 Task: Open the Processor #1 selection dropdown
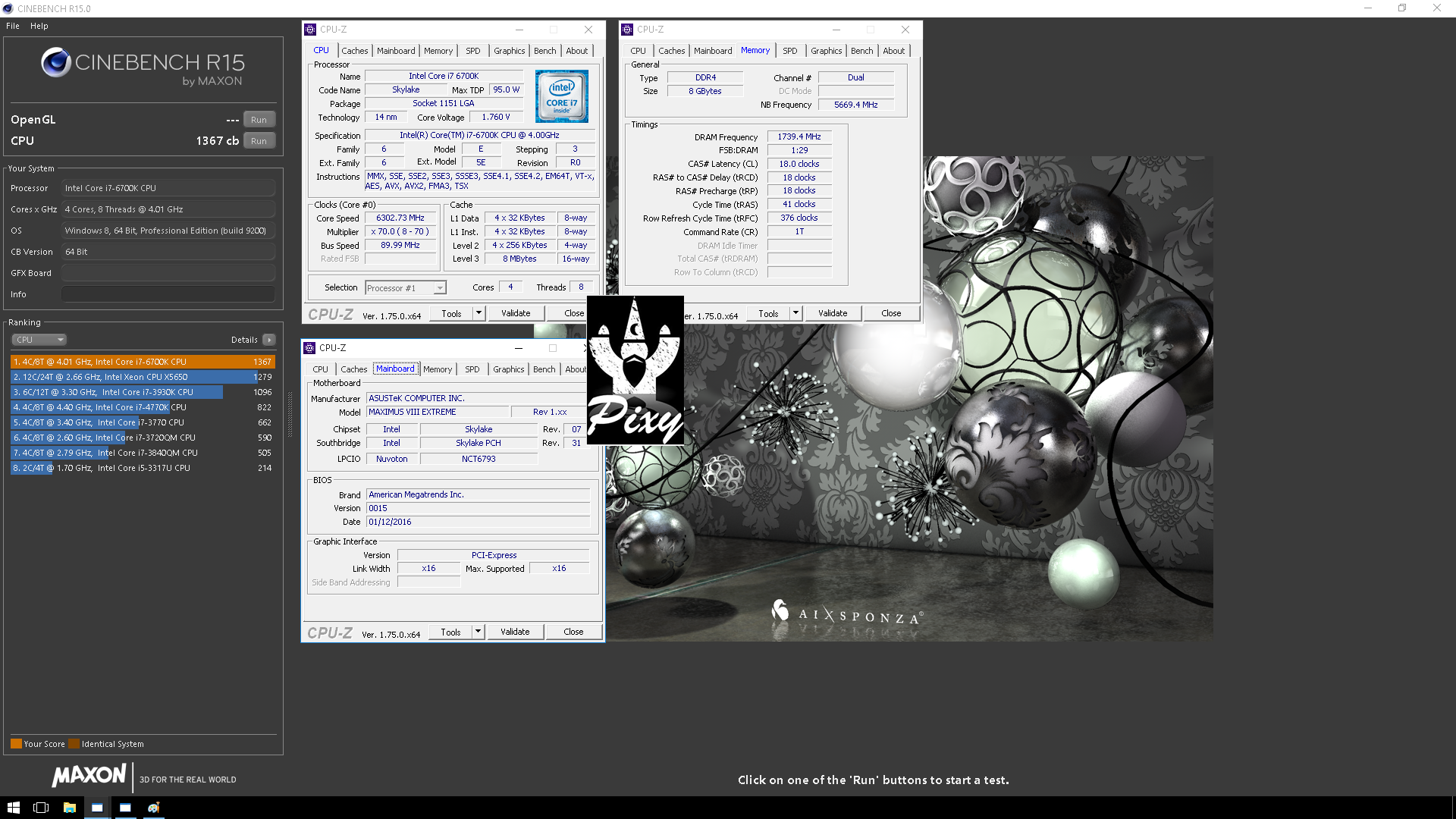406,288
